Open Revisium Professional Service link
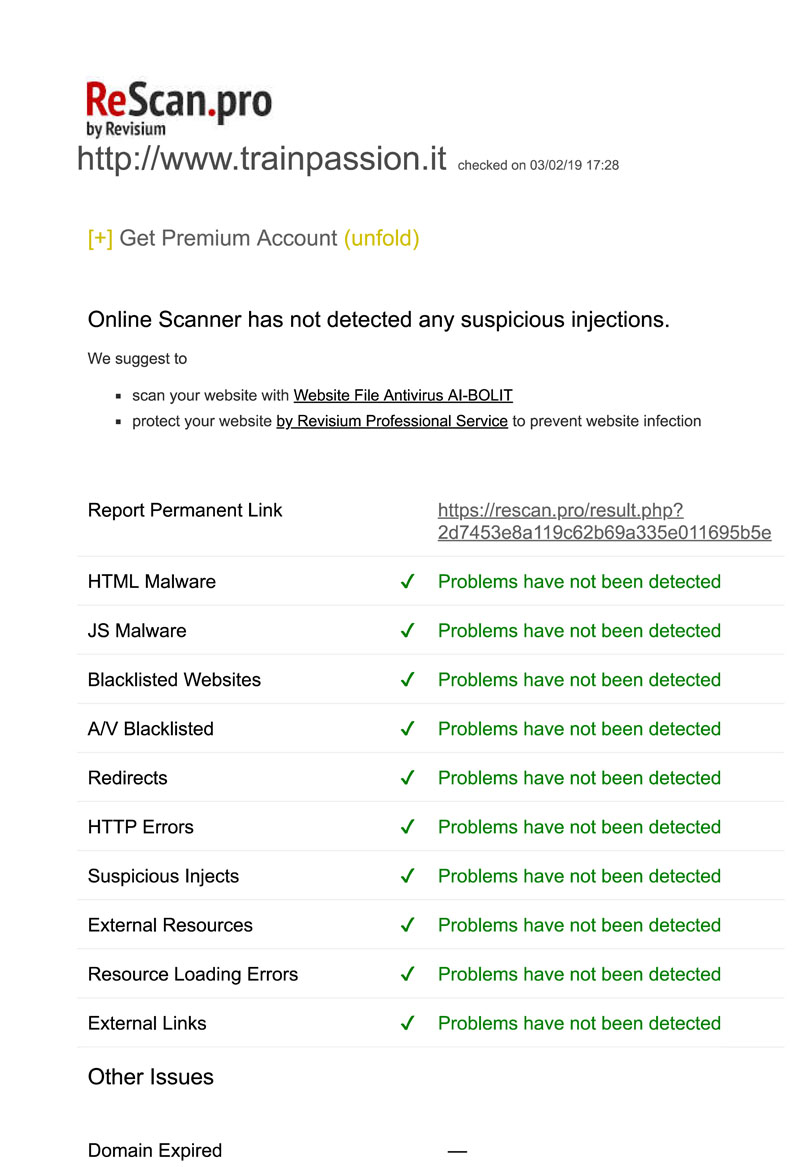The height and width of the screenshot is (1167, 800). coord(392,421)
